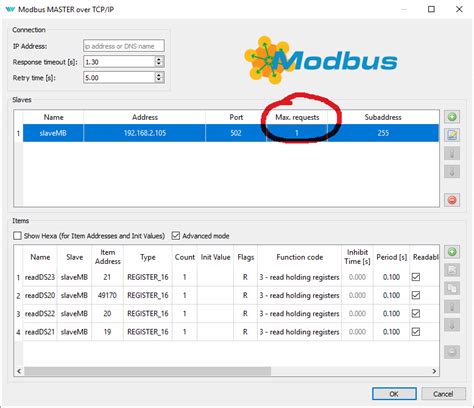Image resolution: width=474 pixels, height=408 pixels.
Task: Click Type cell REGISTER_16 of readDS22
Action: point(148,314)
